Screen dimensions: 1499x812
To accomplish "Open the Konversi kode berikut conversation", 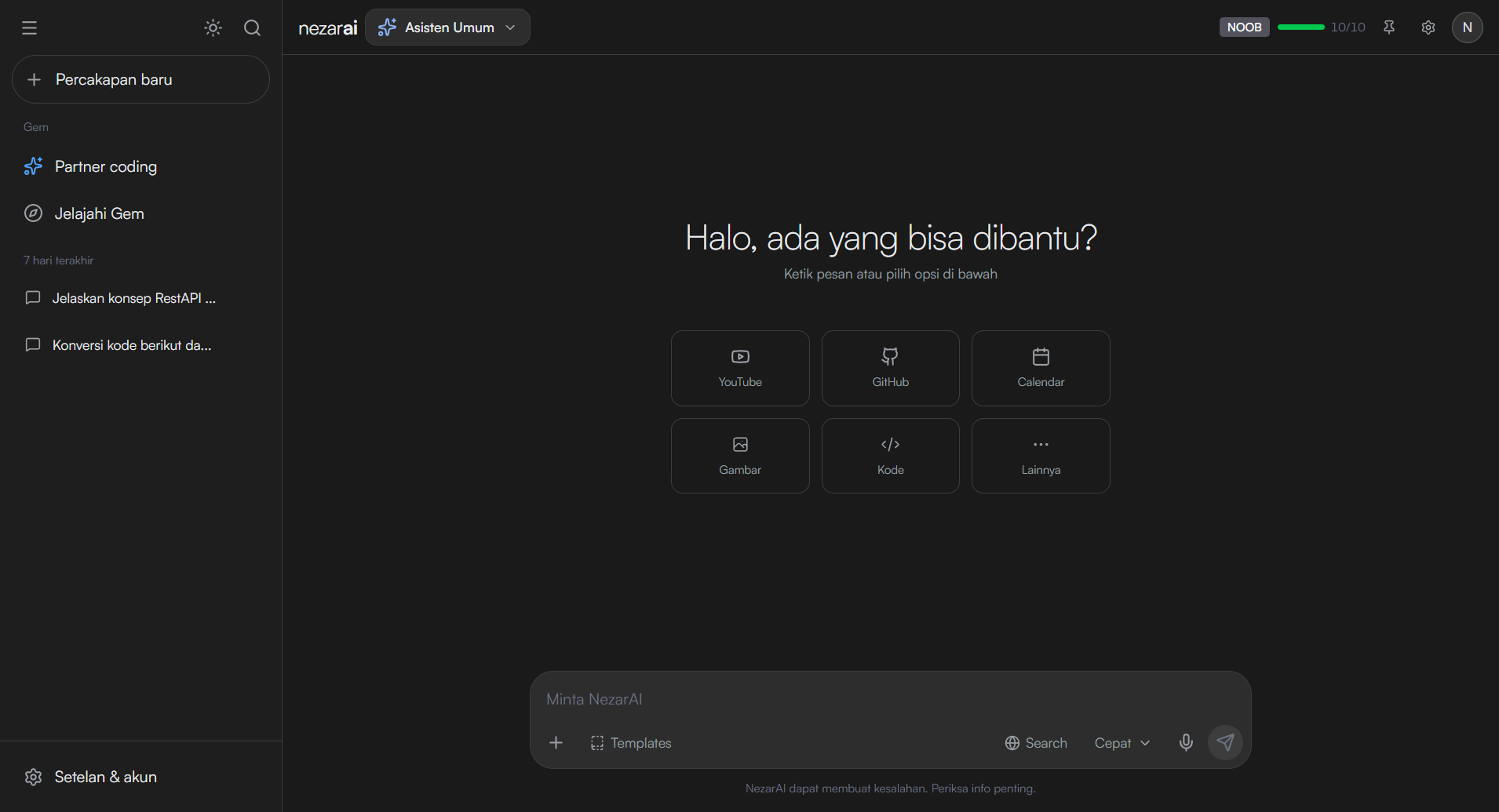I will pyautogui.click(x=131, y=345).
